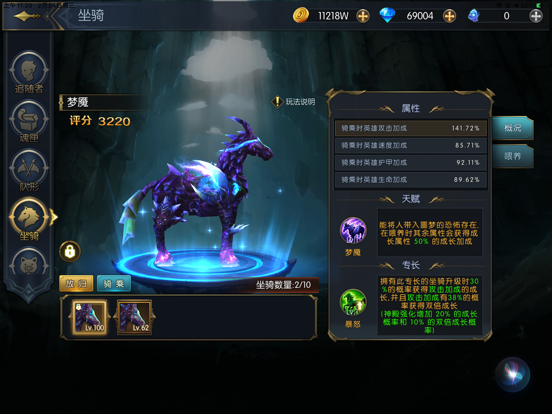Image resolution: width=552 pixels, height=414 pixels.
Task: Open 玩法说明 gameplay instructions
Action: (293, 102)
